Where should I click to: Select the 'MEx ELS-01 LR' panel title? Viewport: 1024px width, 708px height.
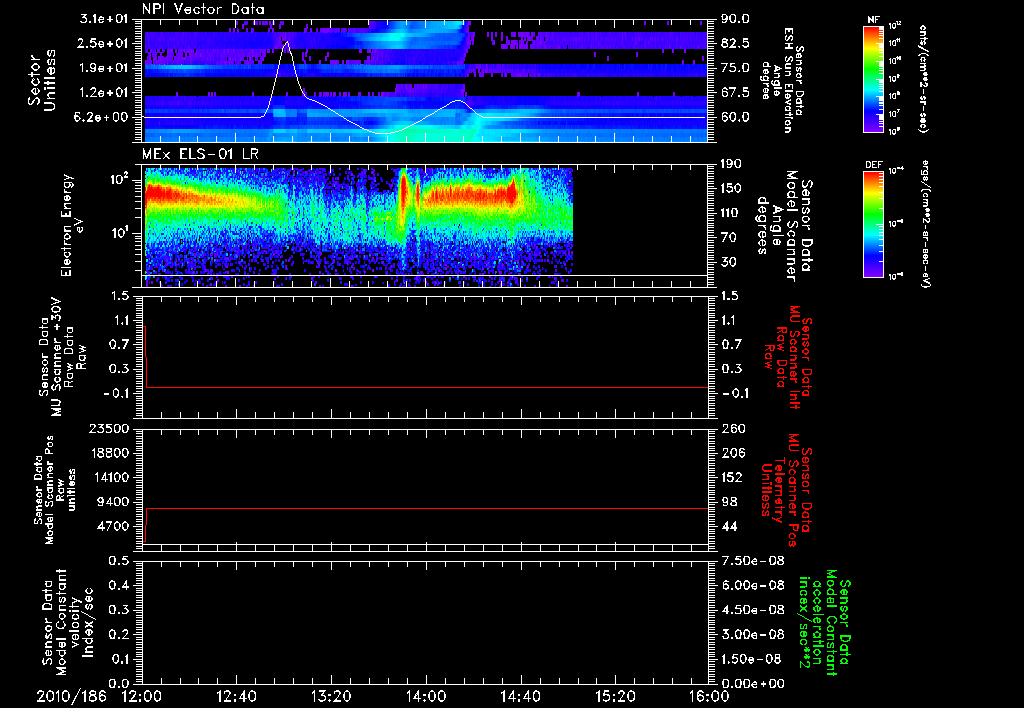[200, 154]
